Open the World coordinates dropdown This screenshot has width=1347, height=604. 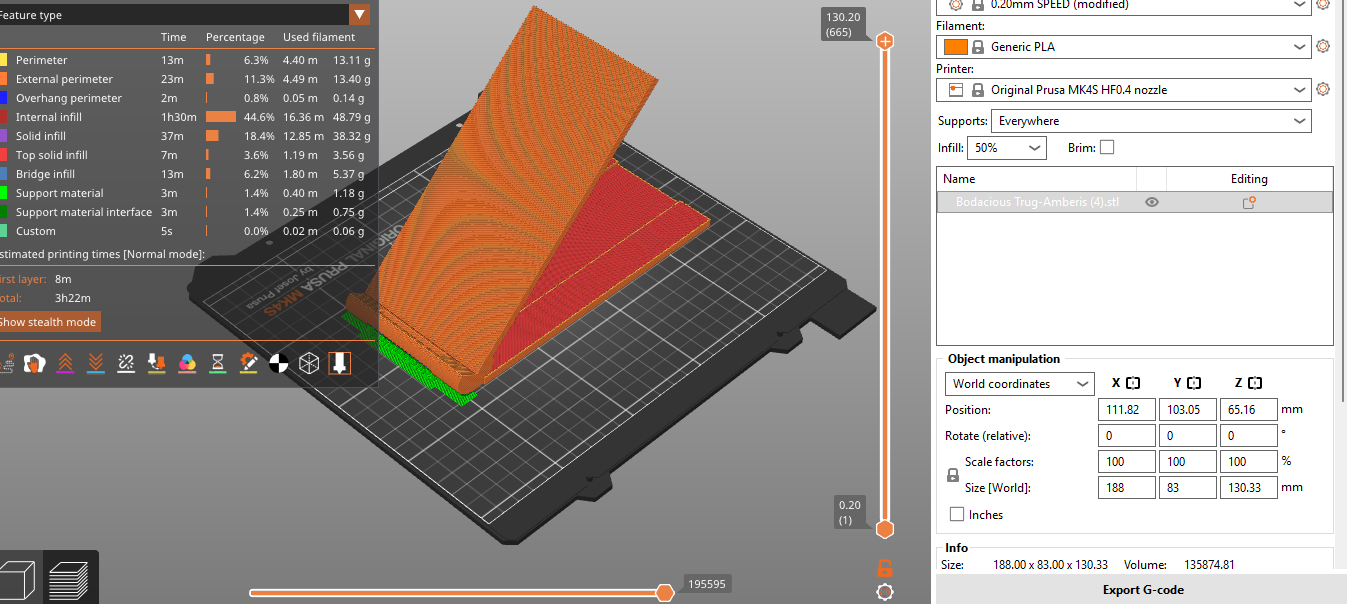point(1019,384)
